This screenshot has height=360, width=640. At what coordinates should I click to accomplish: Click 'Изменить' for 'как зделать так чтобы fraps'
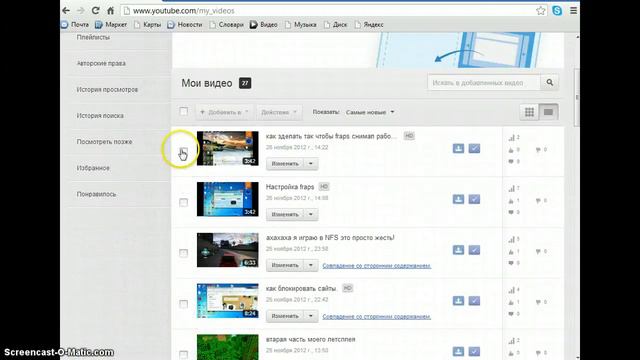[285, 164]
